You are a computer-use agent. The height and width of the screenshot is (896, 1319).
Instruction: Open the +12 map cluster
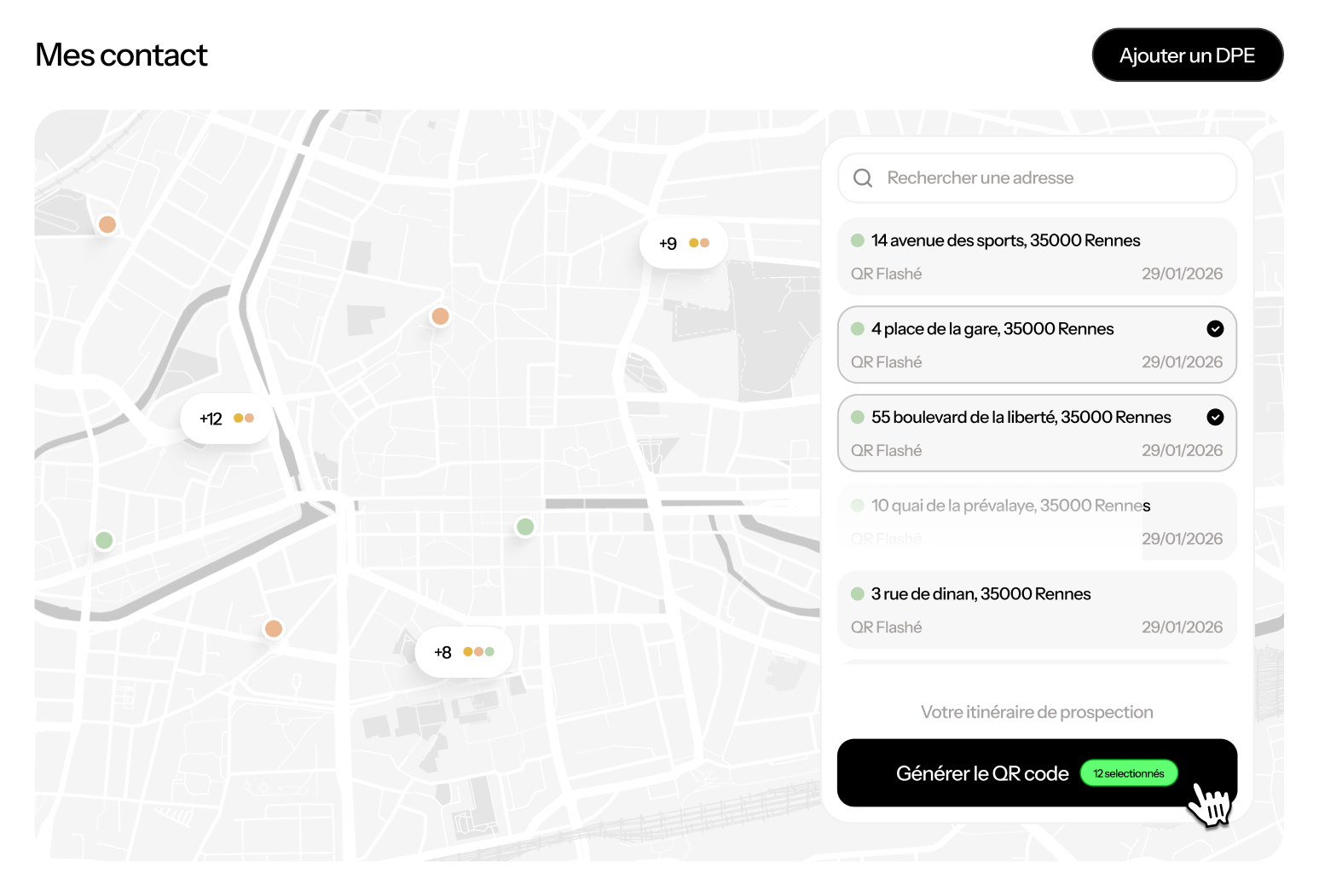[226, 419]
